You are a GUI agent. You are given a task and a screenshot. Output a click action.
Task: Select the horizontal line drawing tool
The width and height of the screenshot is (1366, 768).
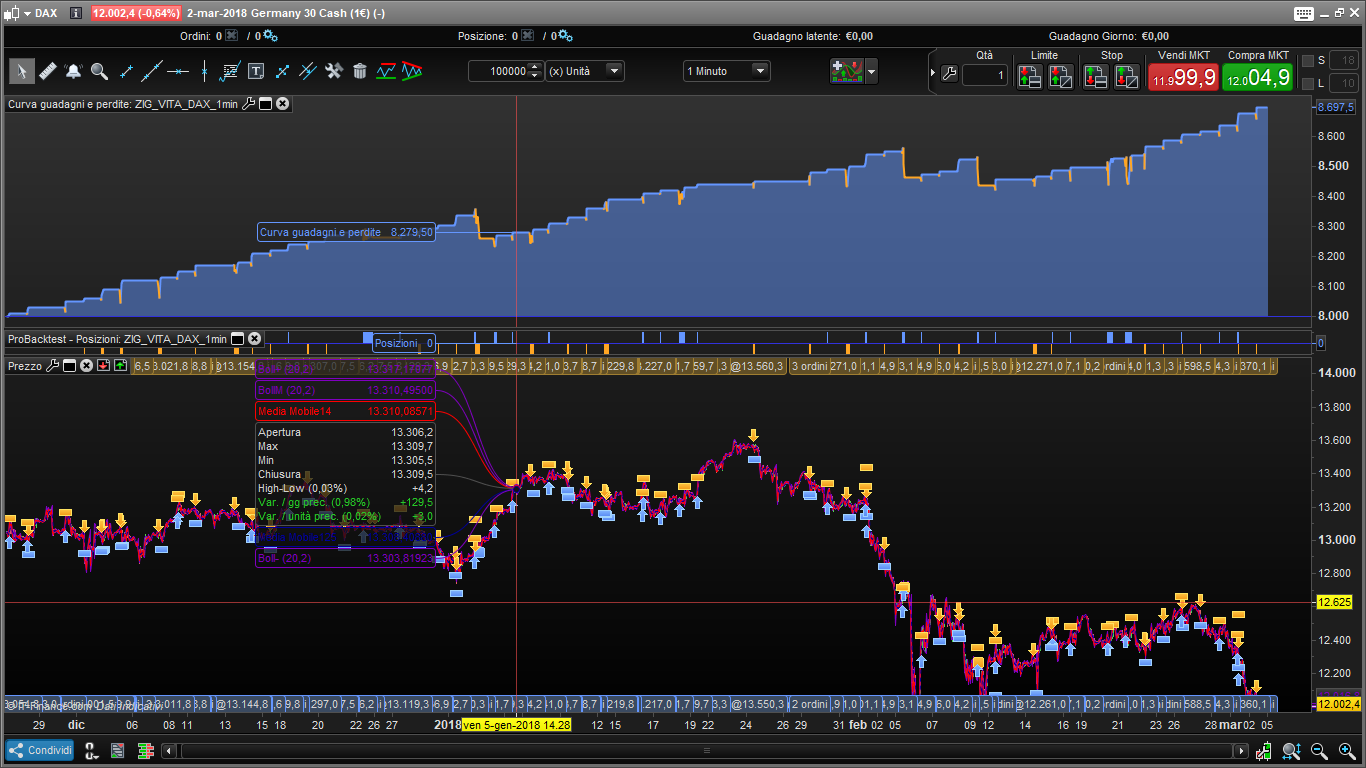pyautogui.click(x=178, y=71)
